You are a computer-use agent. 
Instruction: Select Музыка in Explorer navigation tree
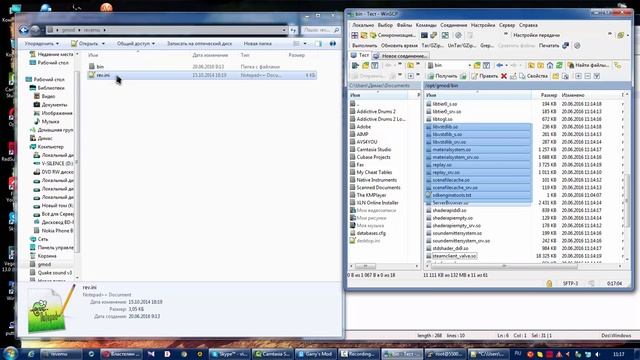pyautogui.click(x=50, y=122)
